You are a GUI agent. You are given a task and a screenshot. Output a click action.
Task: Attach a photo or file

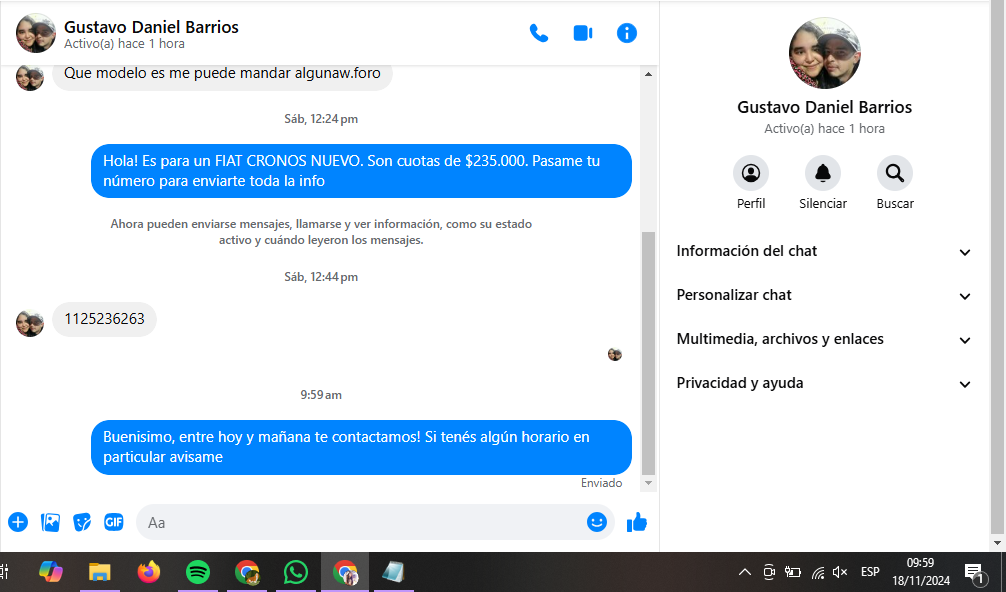[50, 522]
